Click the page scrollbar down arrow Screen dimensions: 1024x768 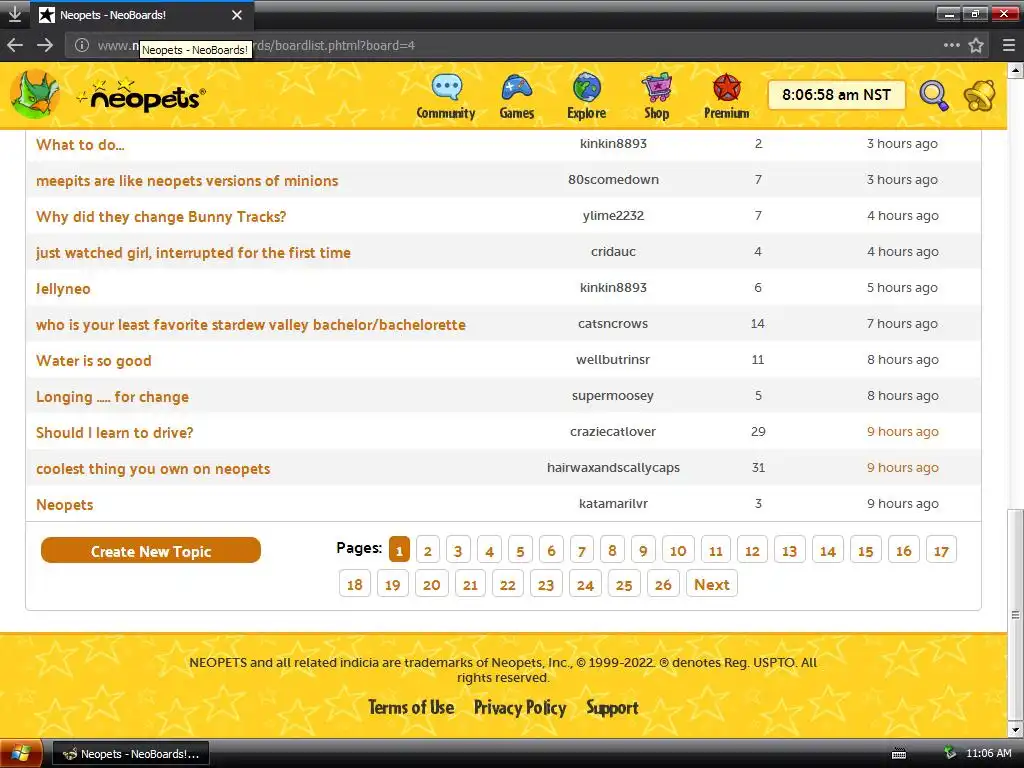1016,729
